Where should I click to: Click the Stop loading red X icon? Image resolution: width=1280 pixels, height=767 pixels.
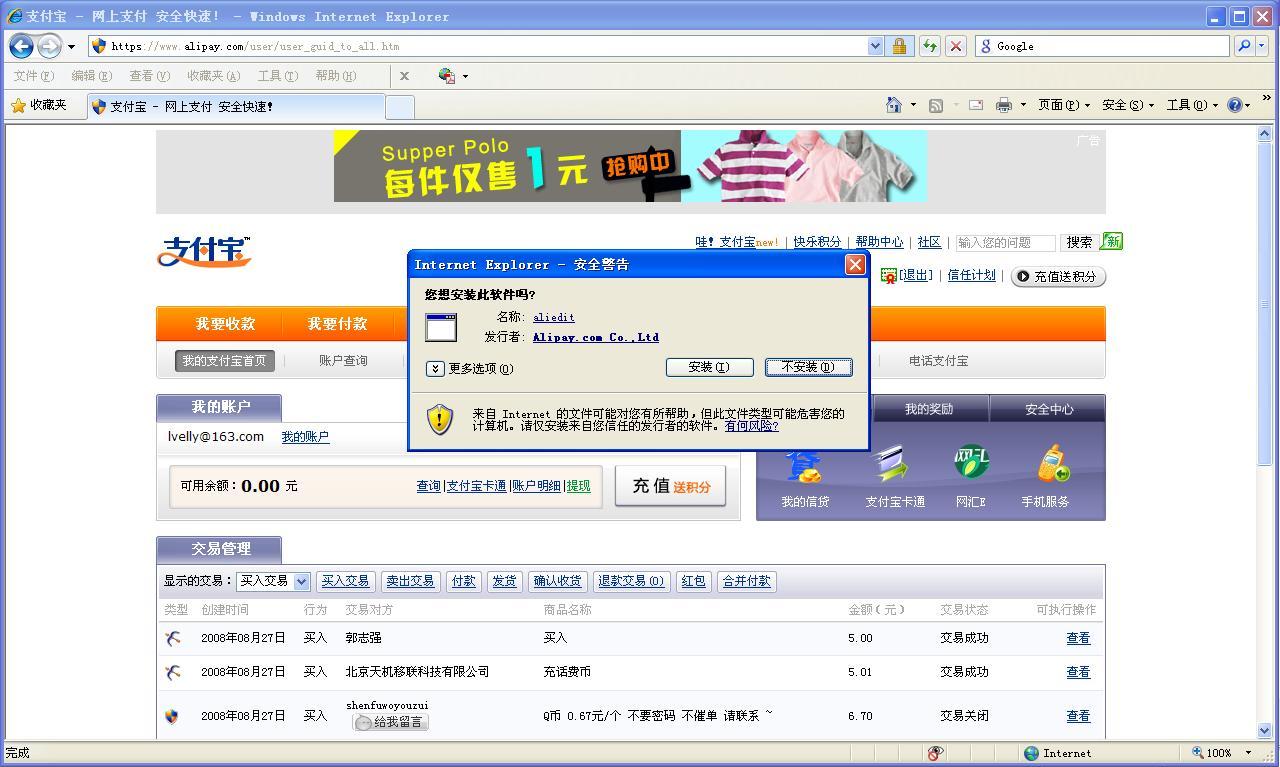coord(956,46)
